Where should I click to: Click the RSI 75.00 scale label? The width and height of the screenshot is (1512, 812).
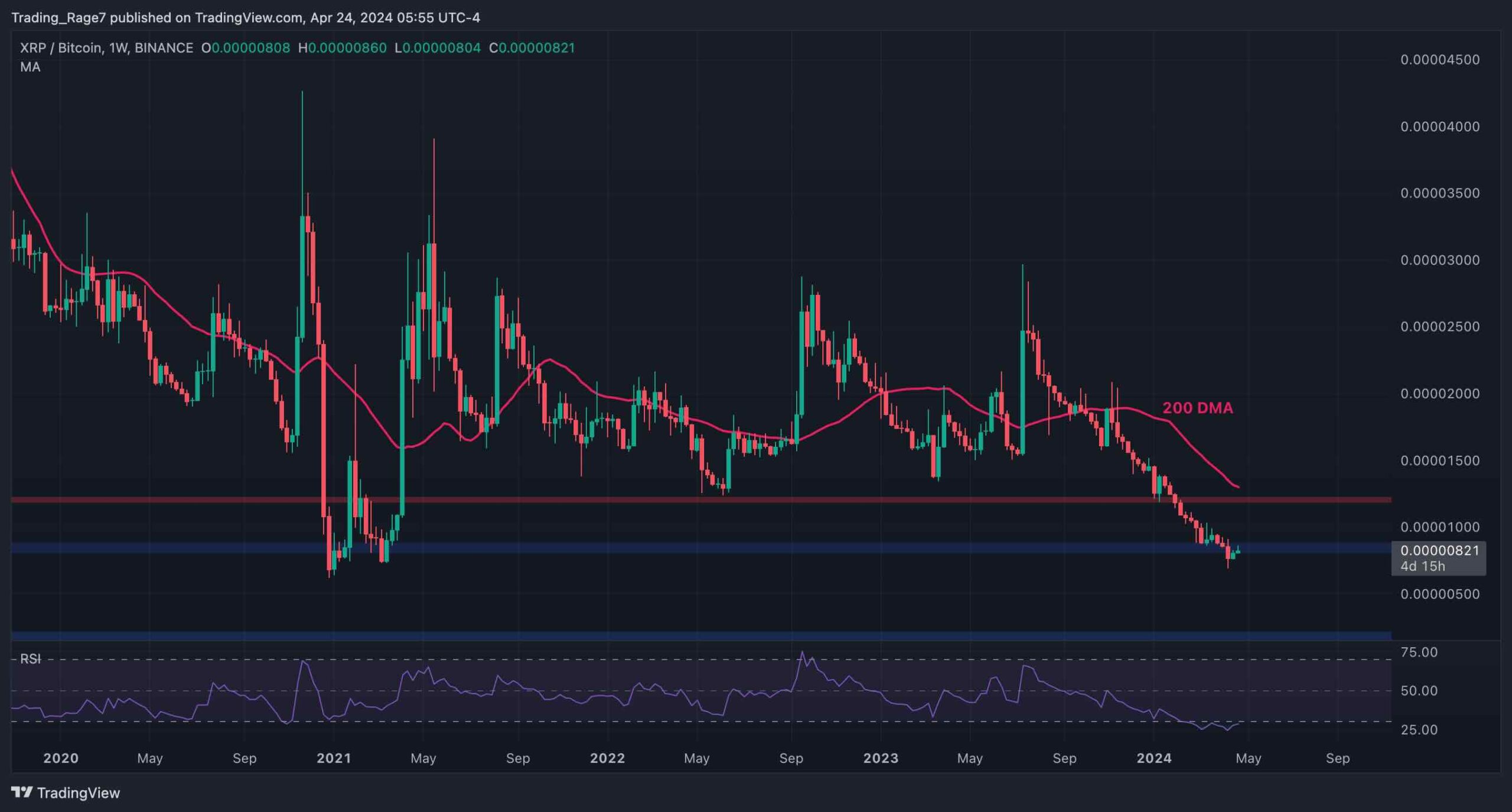click(1419, 652)
